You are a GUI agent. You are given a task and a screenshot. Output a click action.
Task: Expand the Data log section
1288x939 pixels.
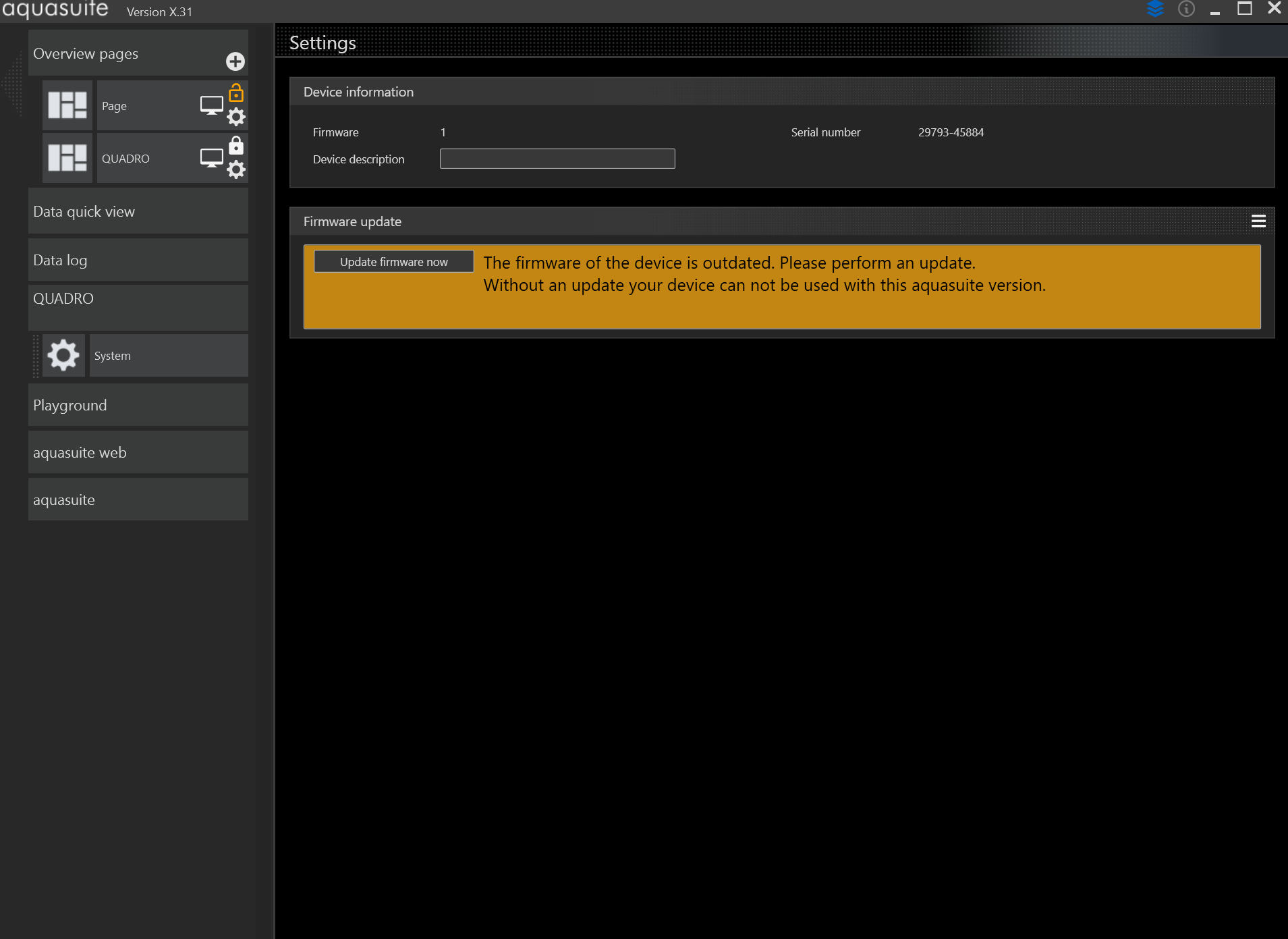[x=138, y=260]
